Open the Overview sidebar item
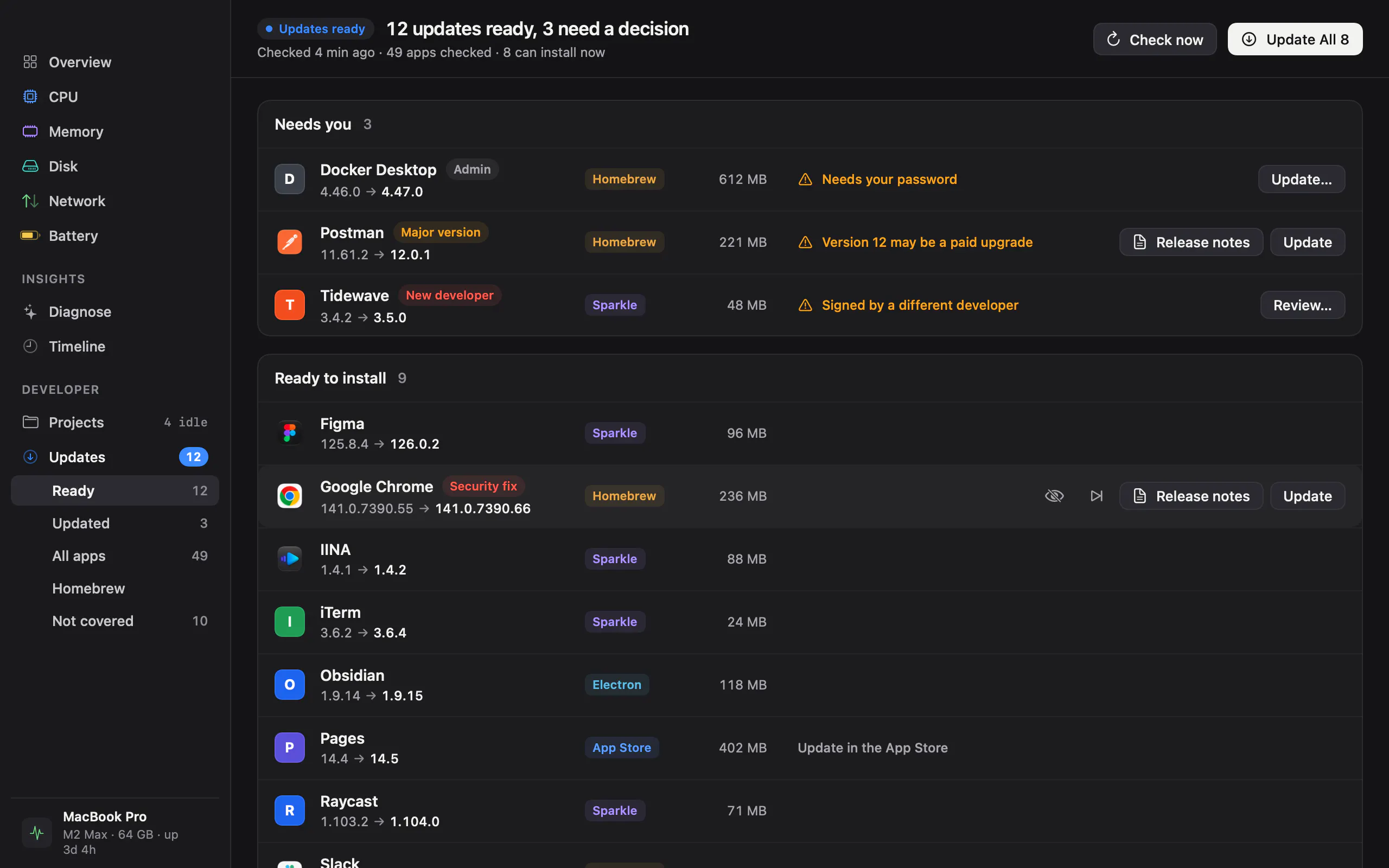Image resolution: width=1389 pixels, height=868 pixels. click(x=115, y=62)
